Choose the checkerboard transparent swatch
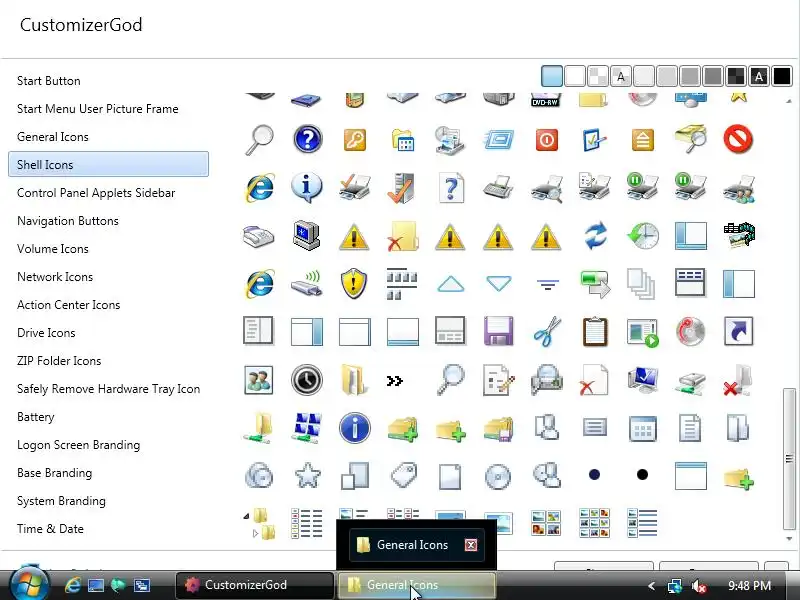Image resolution: width=800 pixels, height=600 pixels. coord(597,77)
